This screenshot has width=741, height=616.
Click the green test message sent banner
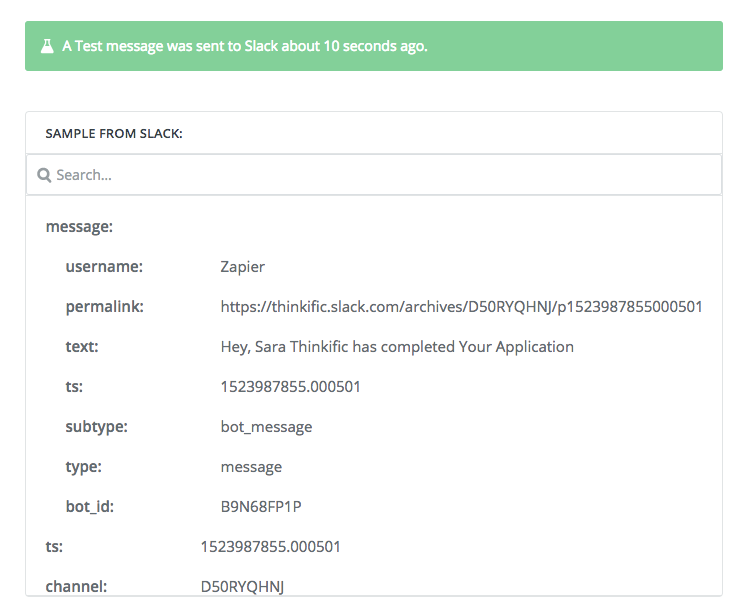click(x=374, y=46)
